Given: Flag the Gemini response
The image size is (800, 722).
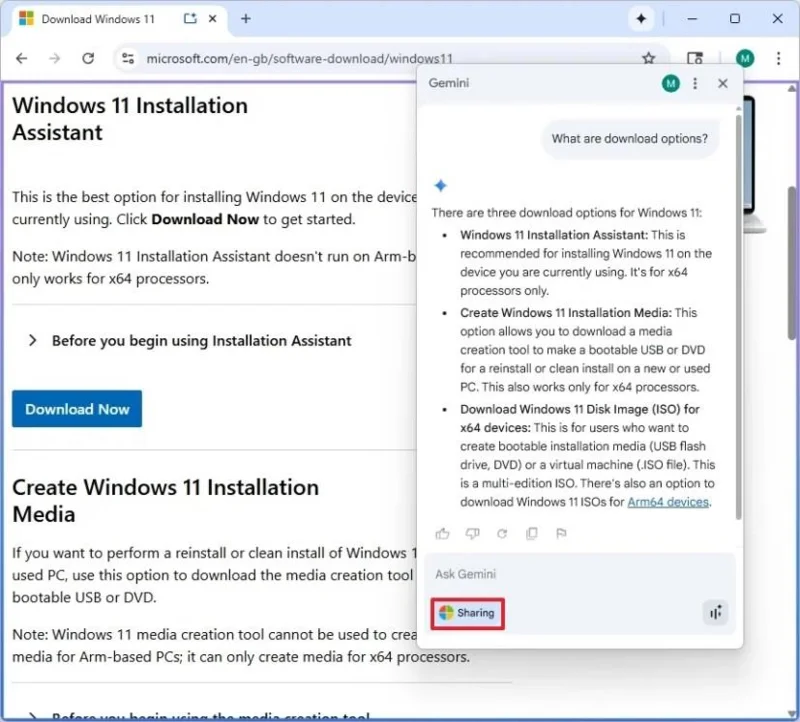Looking at the screenshot, I should [x=561, y=533].
